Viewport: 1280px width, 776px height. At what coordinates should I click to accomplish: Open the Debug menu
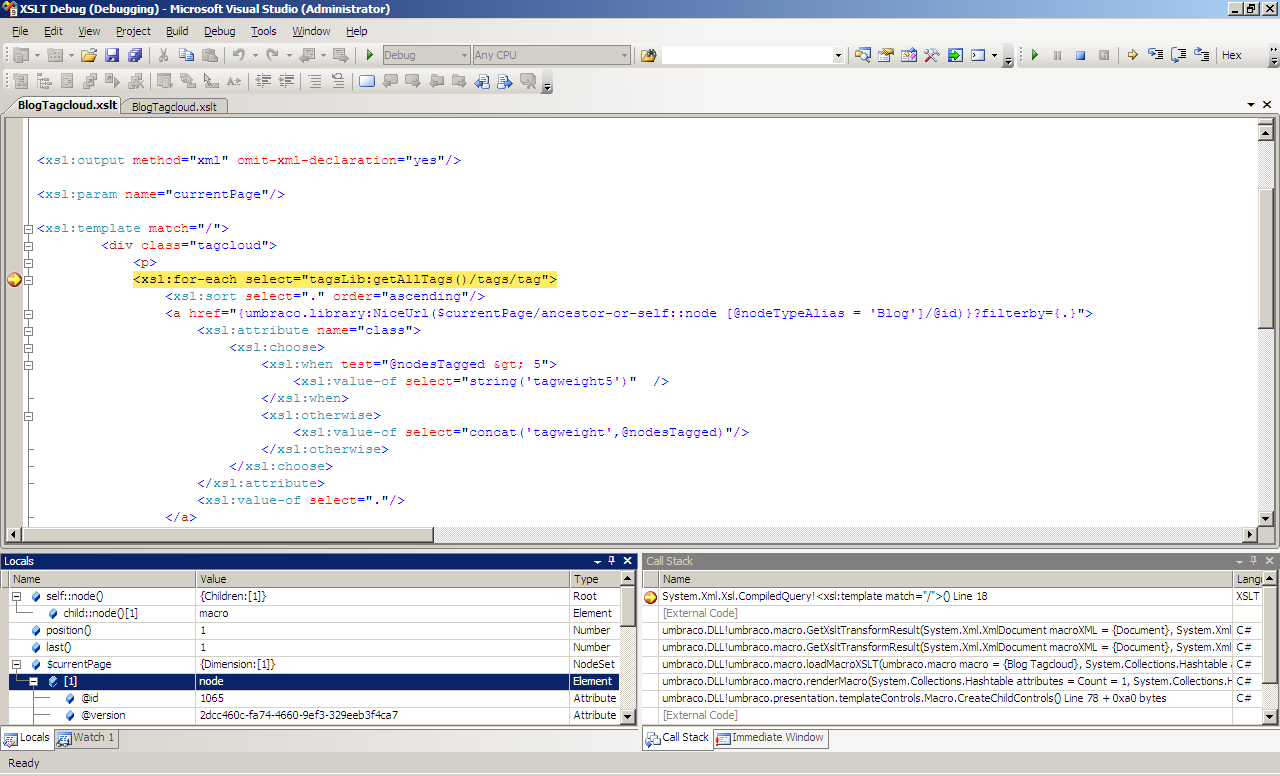point(220,31)
